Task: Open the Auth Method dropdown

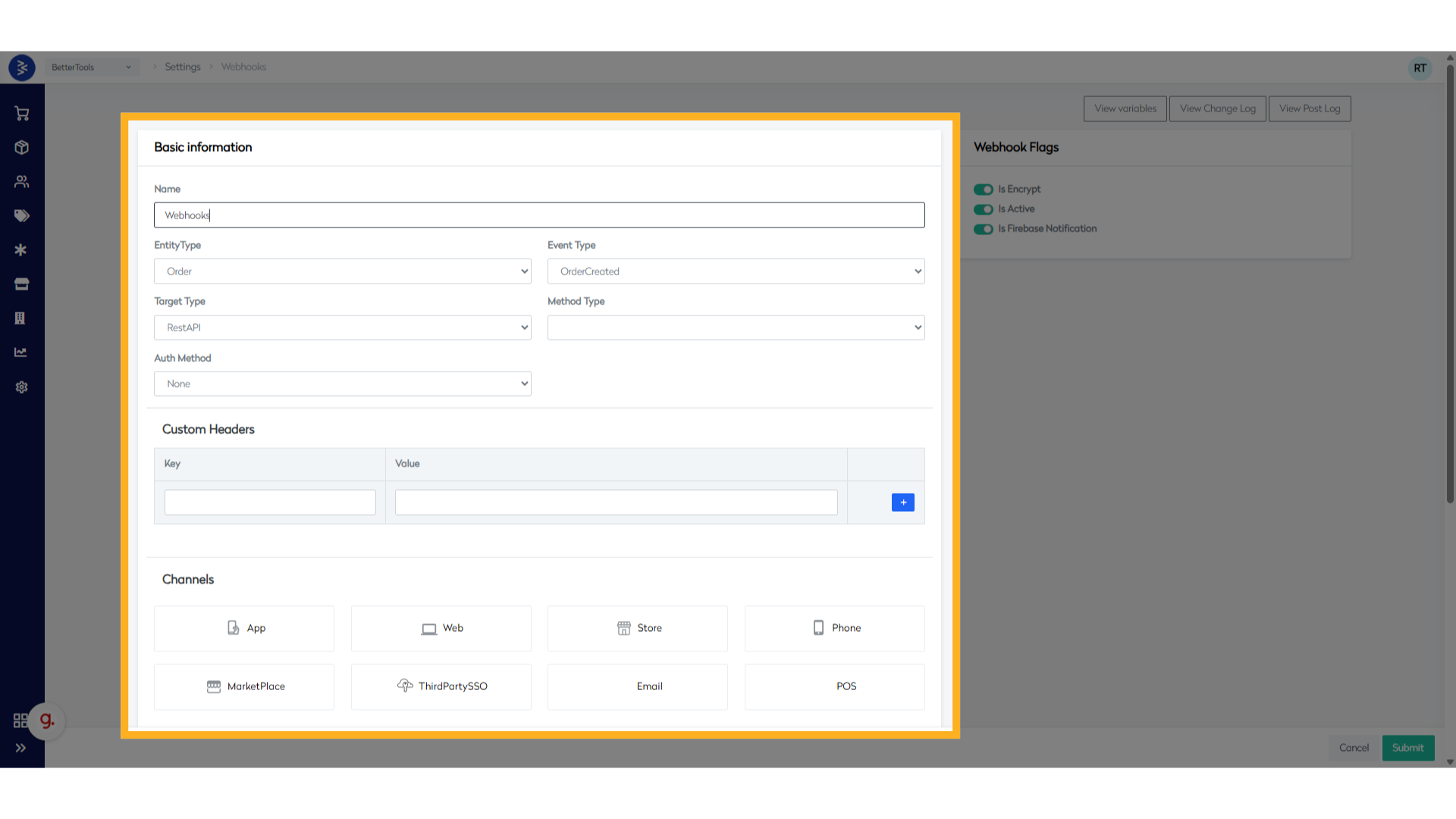Action: click(x=342, y=383)
